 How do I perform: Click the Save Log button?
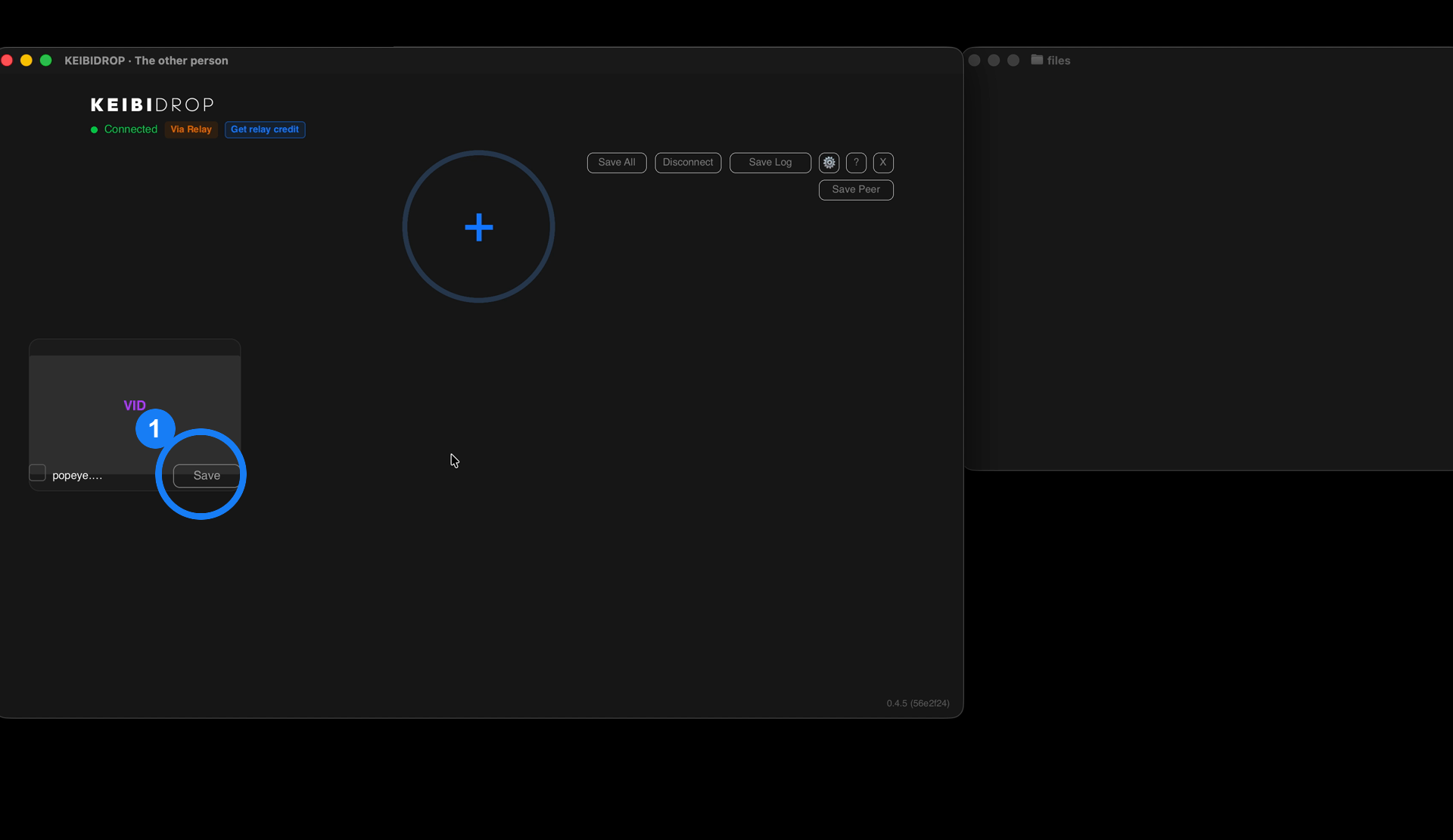click(x=770, y=163)
